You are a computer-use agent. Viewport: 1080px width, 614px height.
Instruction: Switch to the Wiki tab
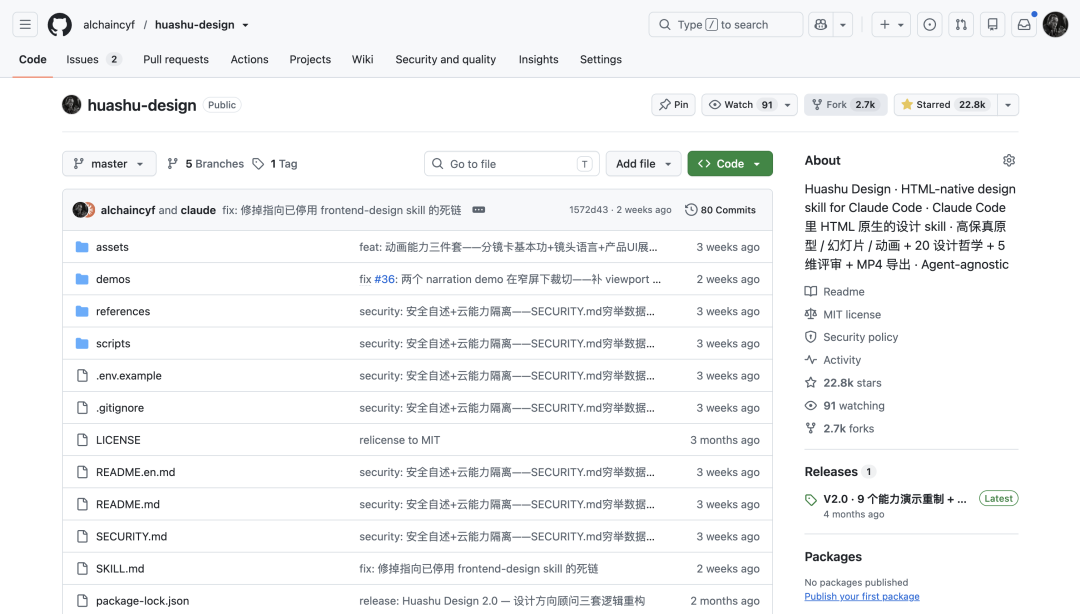coord(362,59)
